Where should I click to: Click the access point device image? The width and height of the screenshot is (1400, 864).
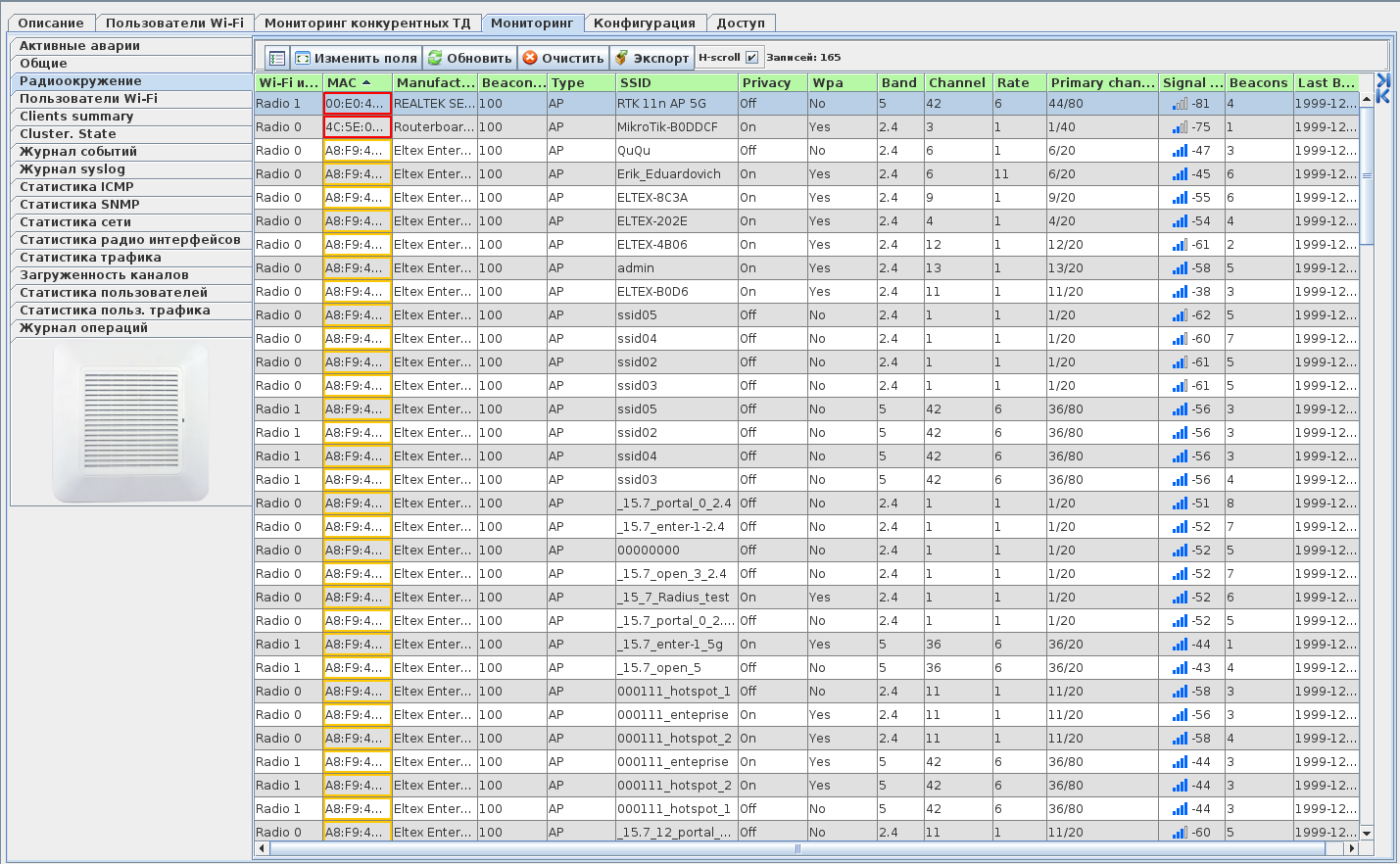click(x=130, y=422)
